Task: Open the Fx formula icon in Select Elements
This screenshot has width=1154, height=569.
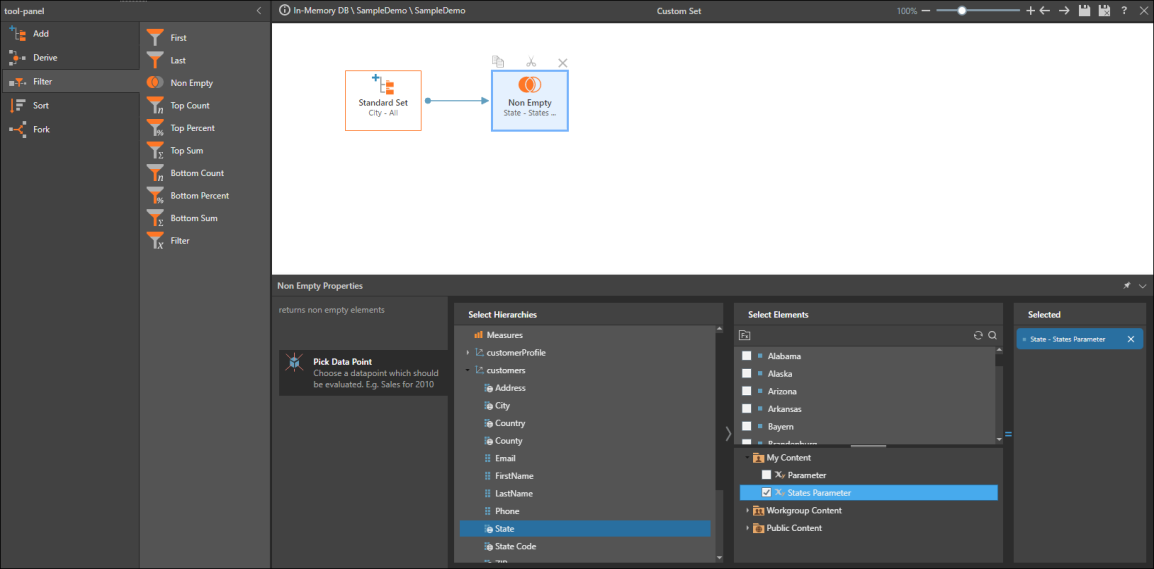Action: click(745, 335)
